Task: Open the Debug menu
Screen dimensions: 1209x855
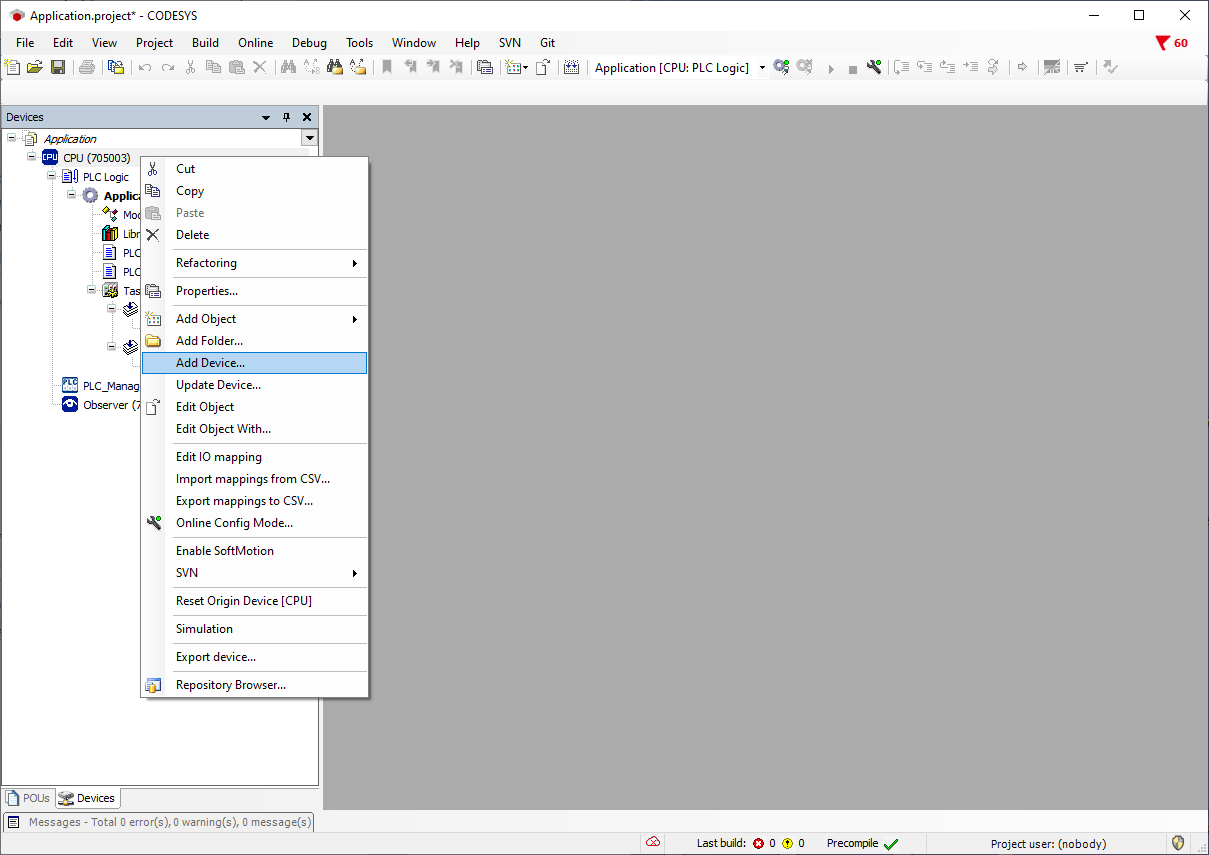Action: point(309,43)
